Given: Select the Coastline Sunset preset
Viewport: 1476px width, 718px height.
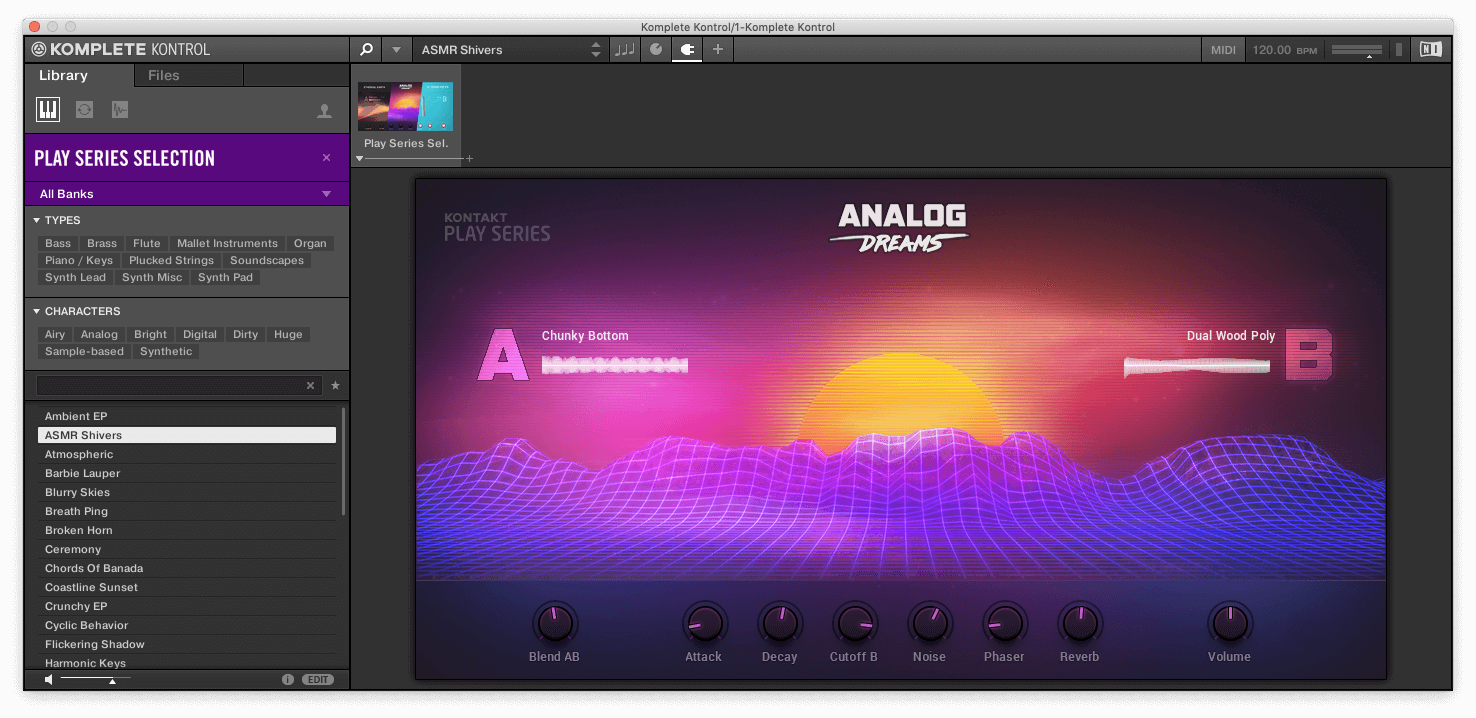Looking at the screenshot, I should pos(187,587).
